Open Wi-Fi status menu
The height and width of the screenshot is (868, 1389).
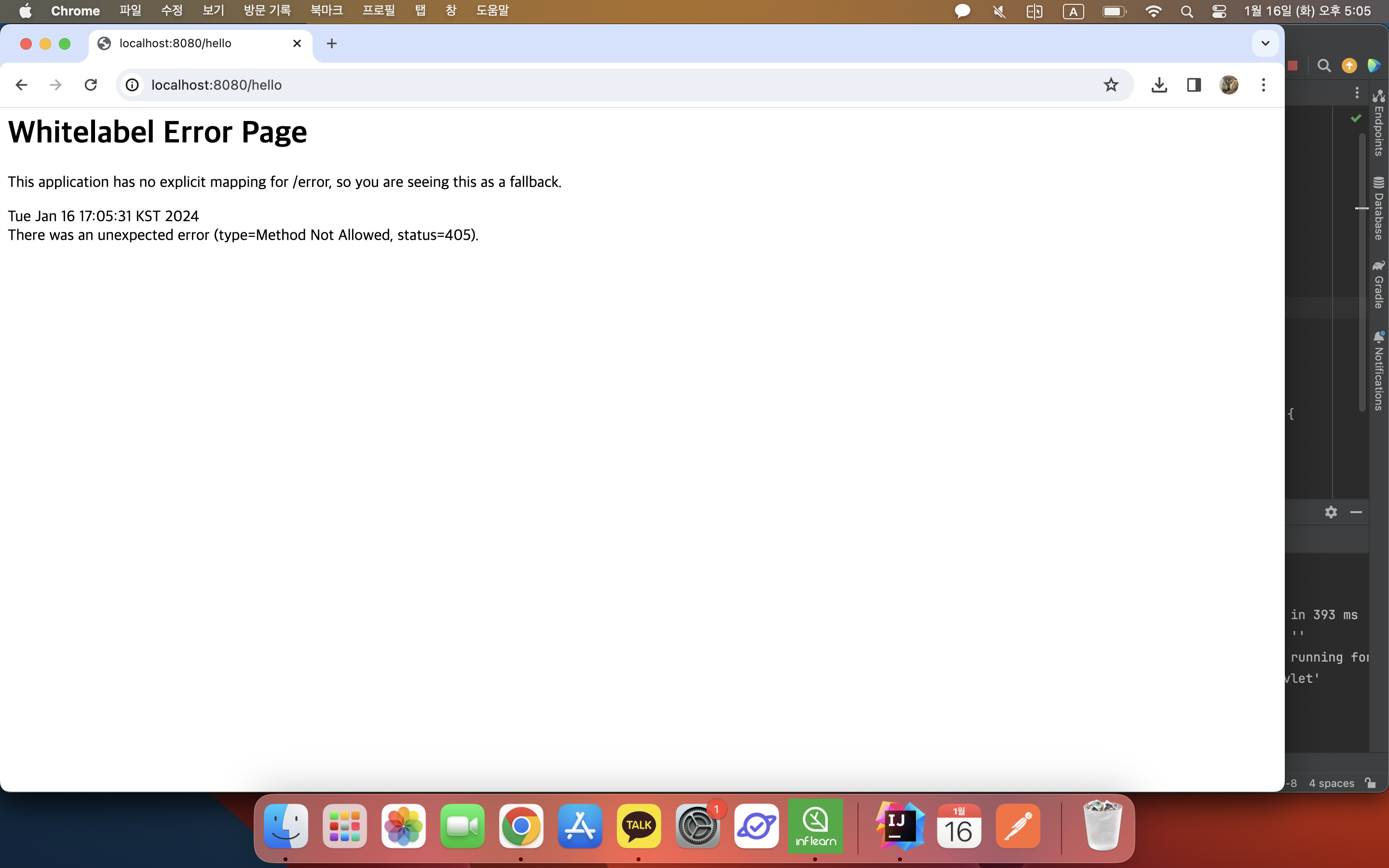coord(1153,11)
